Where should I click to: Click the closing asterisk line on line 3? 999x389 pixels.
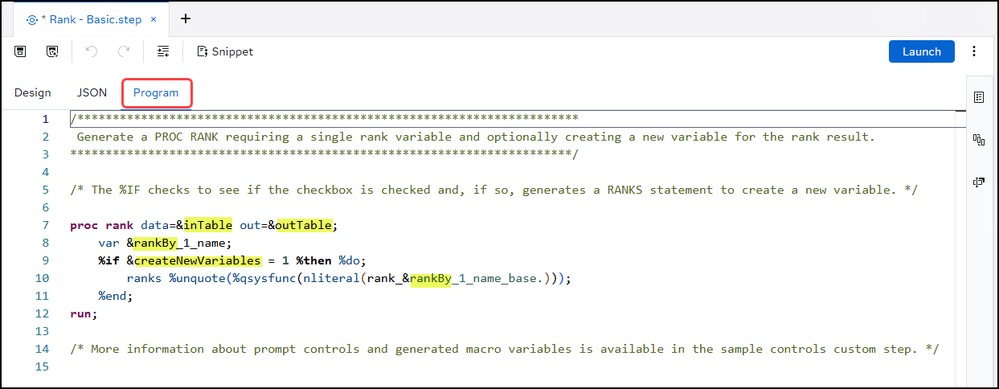tap(324, 154)
